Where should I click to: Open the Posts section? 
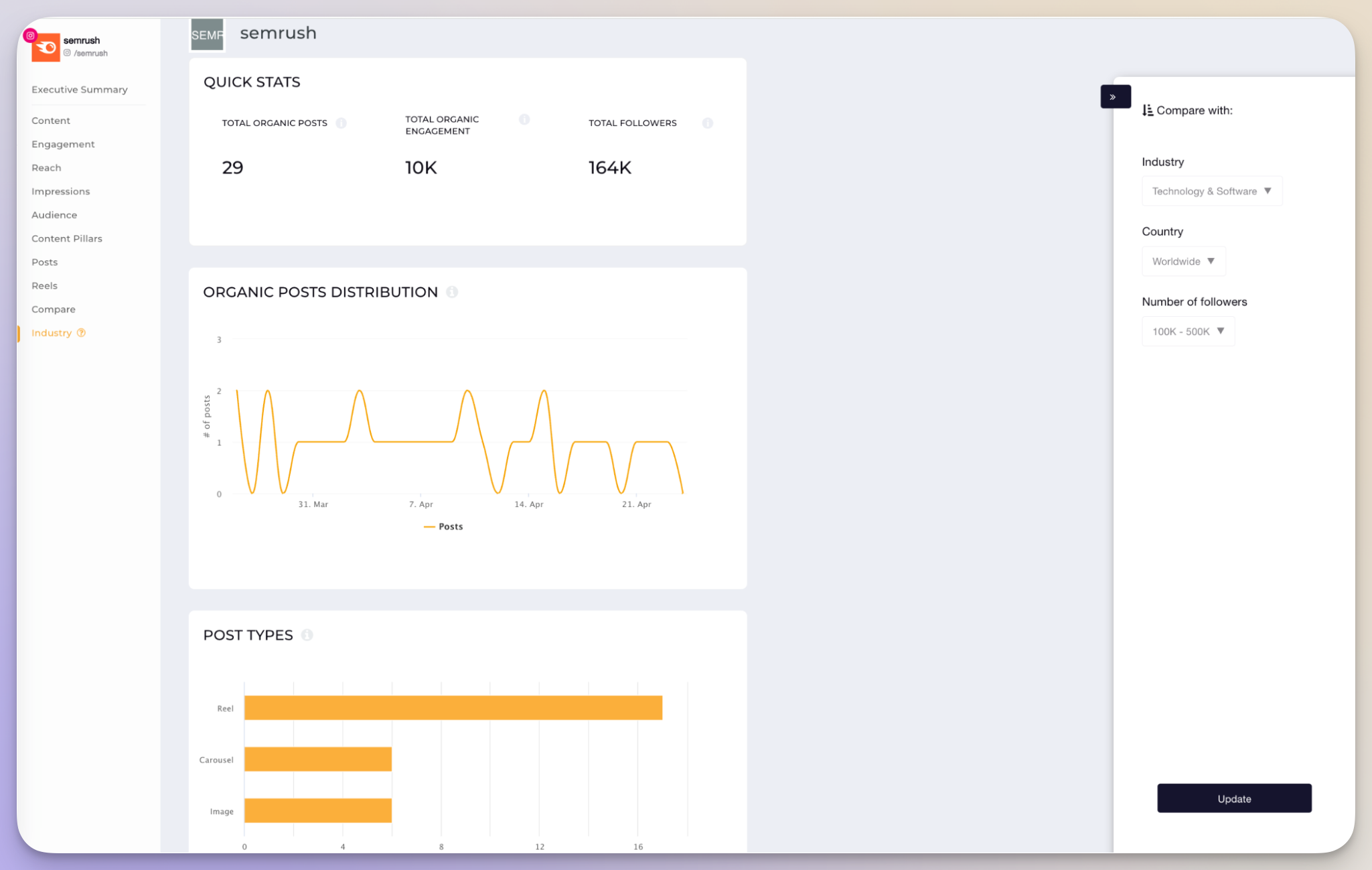pos(45,262)
